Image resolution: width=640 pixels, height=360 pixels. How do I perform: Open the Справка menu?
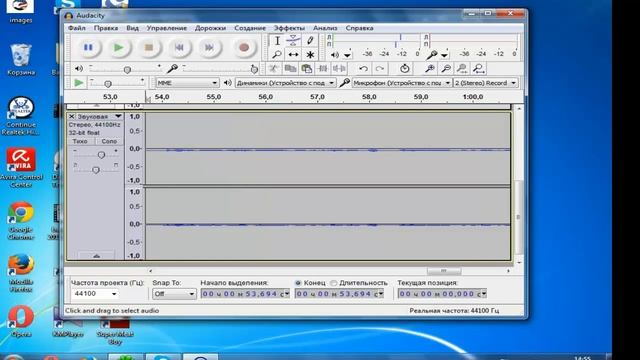click(359, 28)
